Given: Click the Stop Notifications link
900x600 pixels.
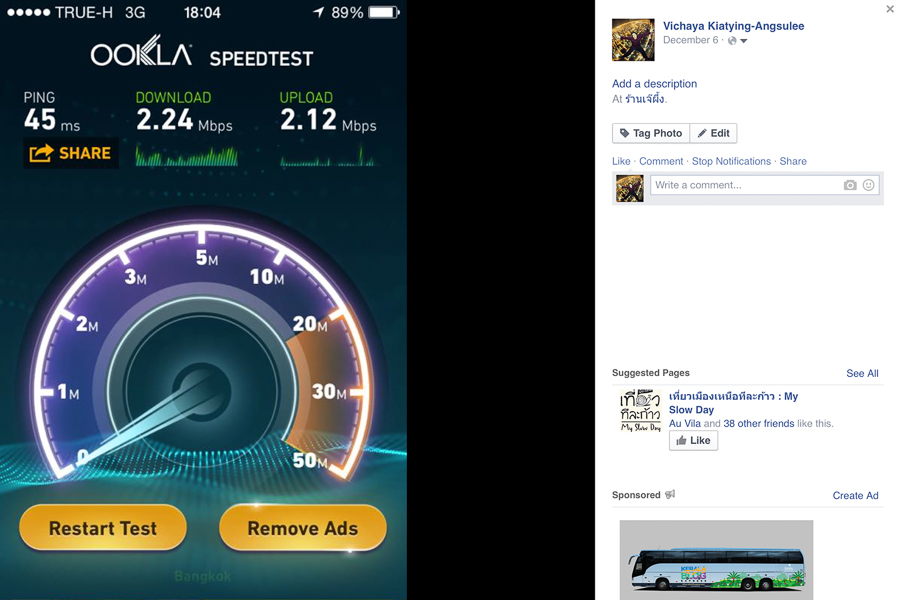Looking at the screenshot, I should pos(731,161).
